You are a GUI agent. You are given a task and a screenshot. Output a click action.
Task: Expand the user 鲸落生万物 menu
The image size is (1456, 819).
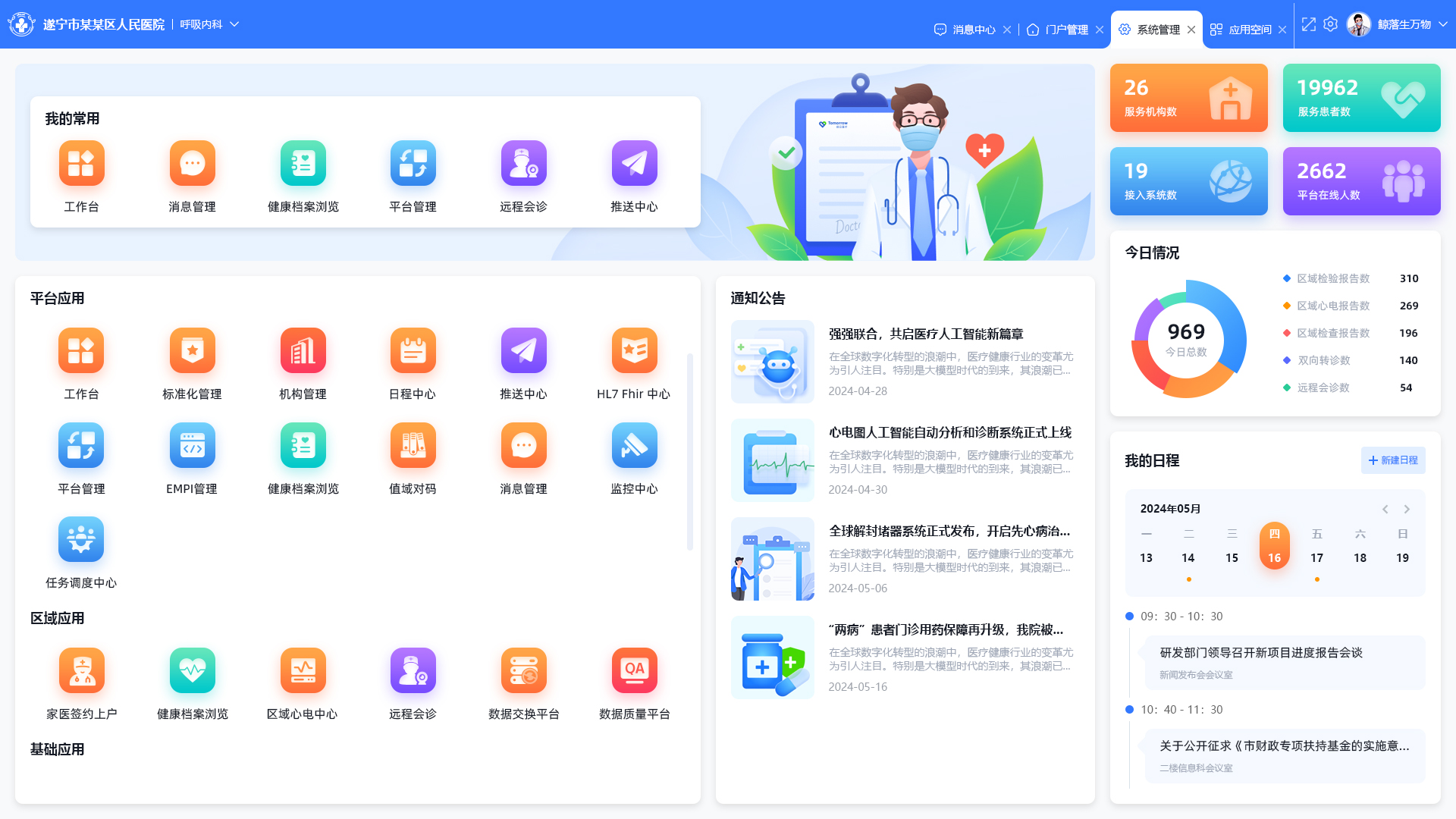tap(1443, 24)
